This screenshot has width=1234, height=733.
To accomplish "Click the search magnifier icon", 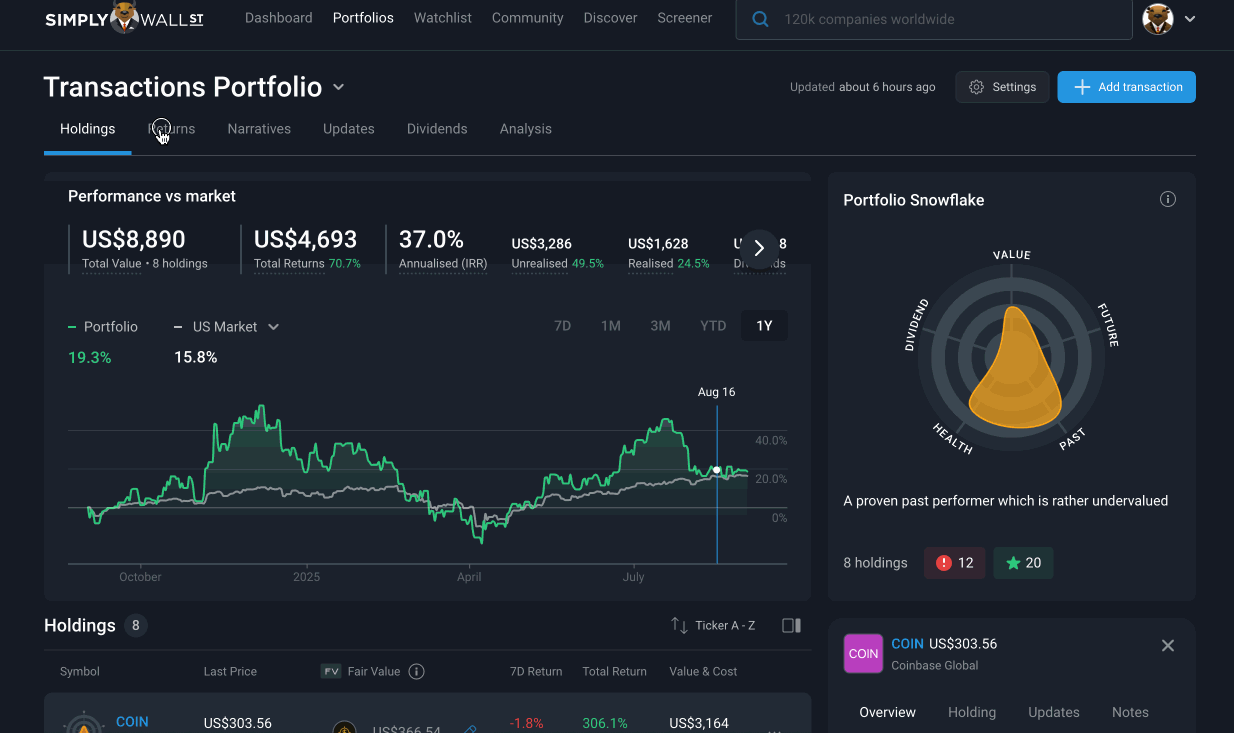I will tap(760, 19).
